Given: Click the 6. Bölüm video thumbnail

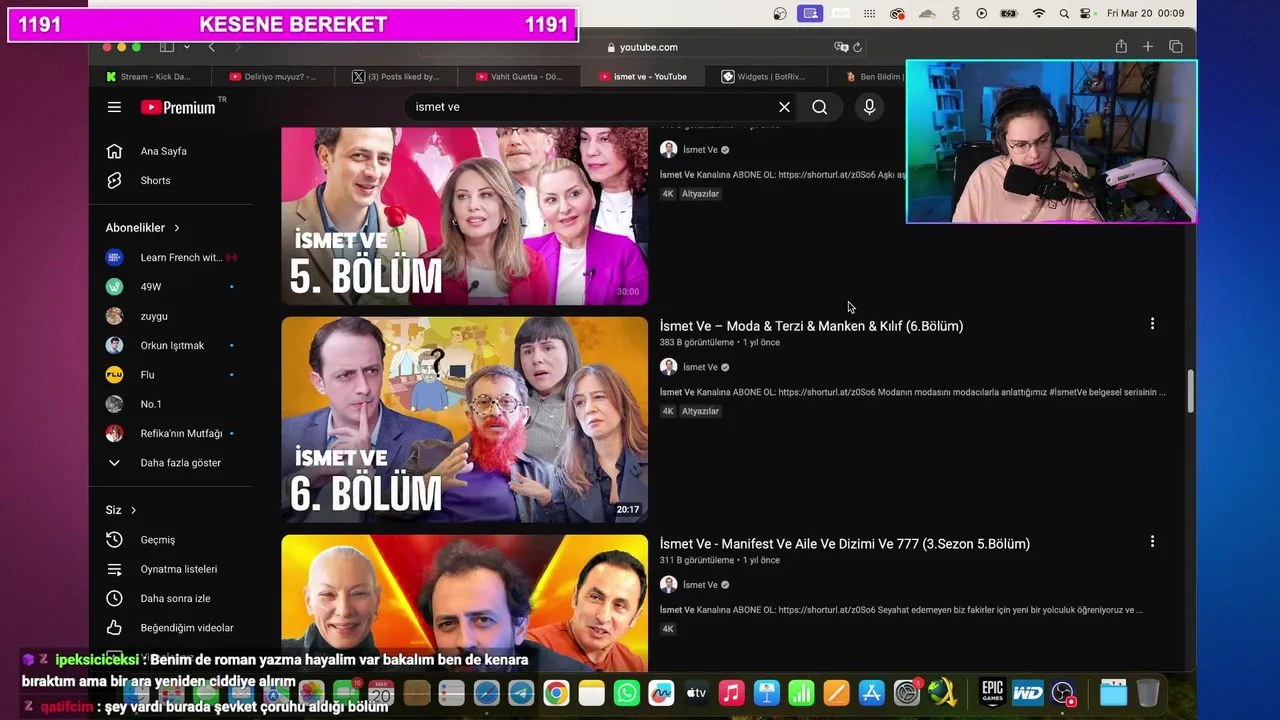Looking at the screenshot, I should click(x=464, y=420).
